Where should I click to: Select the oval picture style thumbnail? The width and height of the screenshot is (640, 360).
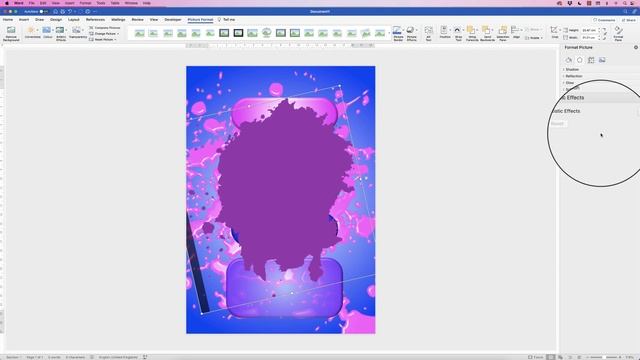[x=266, y=33]
